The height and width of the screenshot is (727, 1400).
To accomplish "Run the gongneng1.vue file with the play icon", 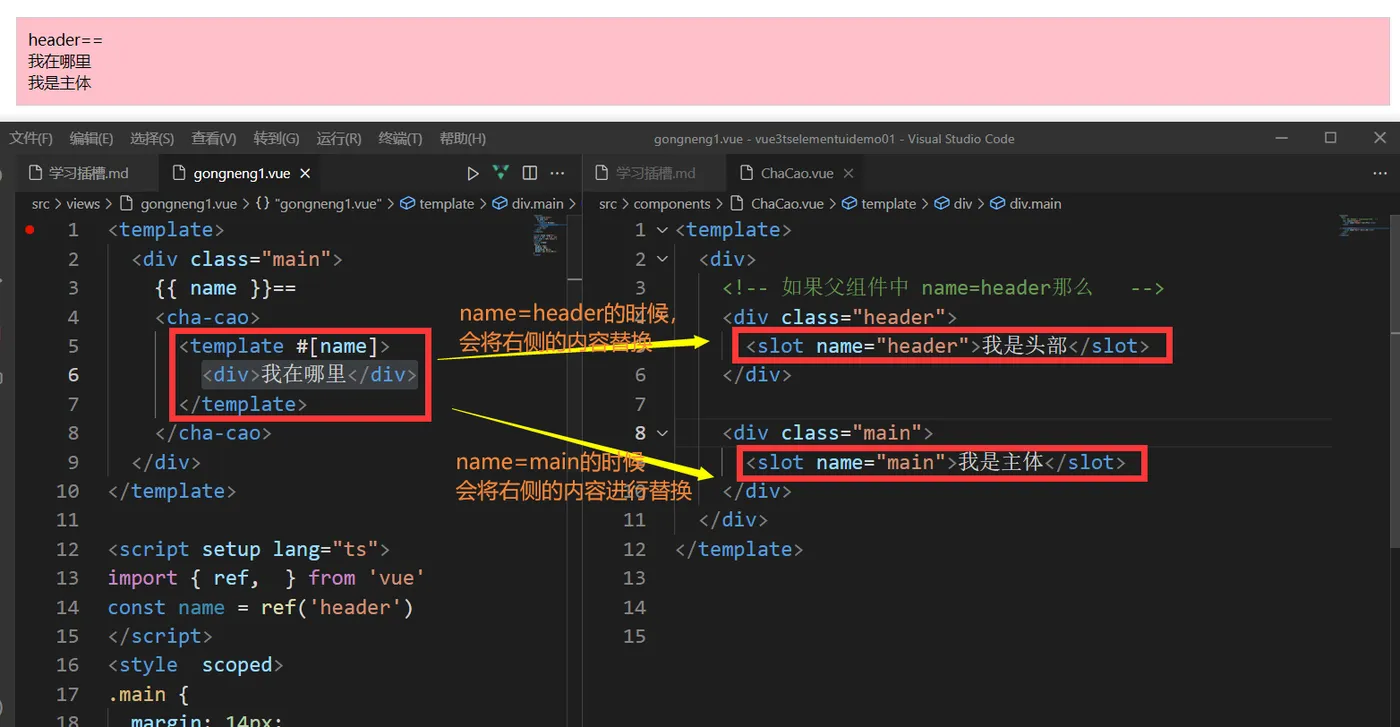I will pyautogui.click(x=473, y=173).
